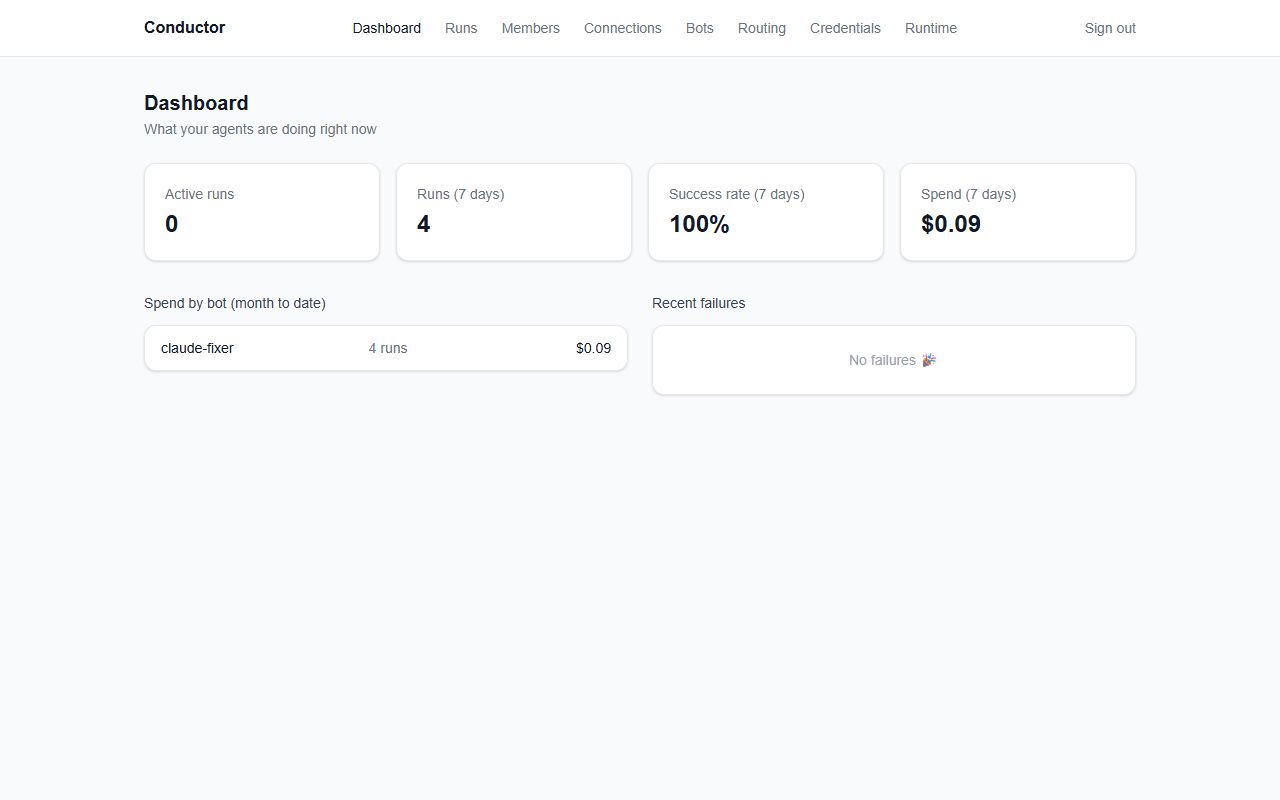Navigate to Connections
This screenshot has width=1280, height=800.
(622, 28)
